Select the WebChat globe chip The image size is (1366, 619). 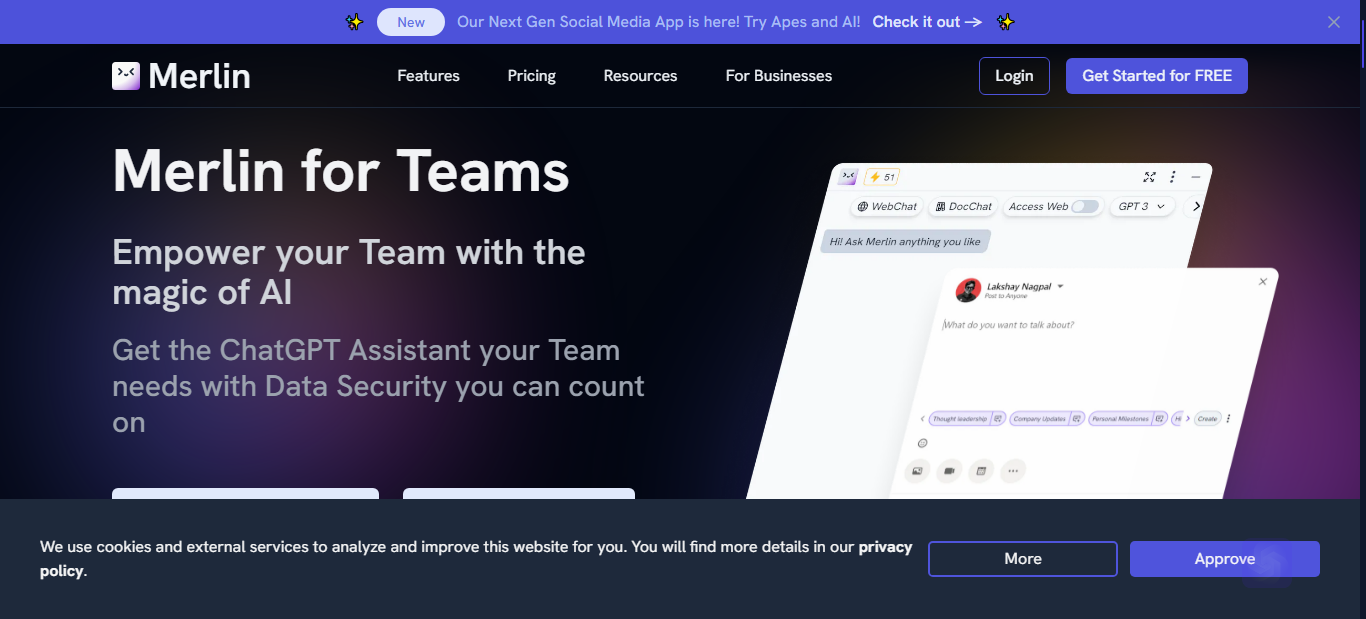click(x=887, y=207)
